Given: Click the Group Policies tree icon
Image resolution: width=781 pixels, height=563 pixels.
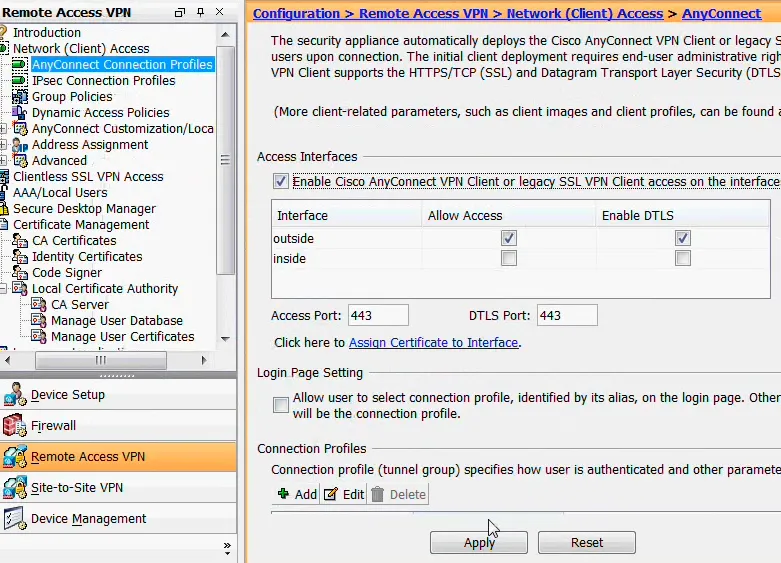Looking at the screenshot, I should point(20,97).
